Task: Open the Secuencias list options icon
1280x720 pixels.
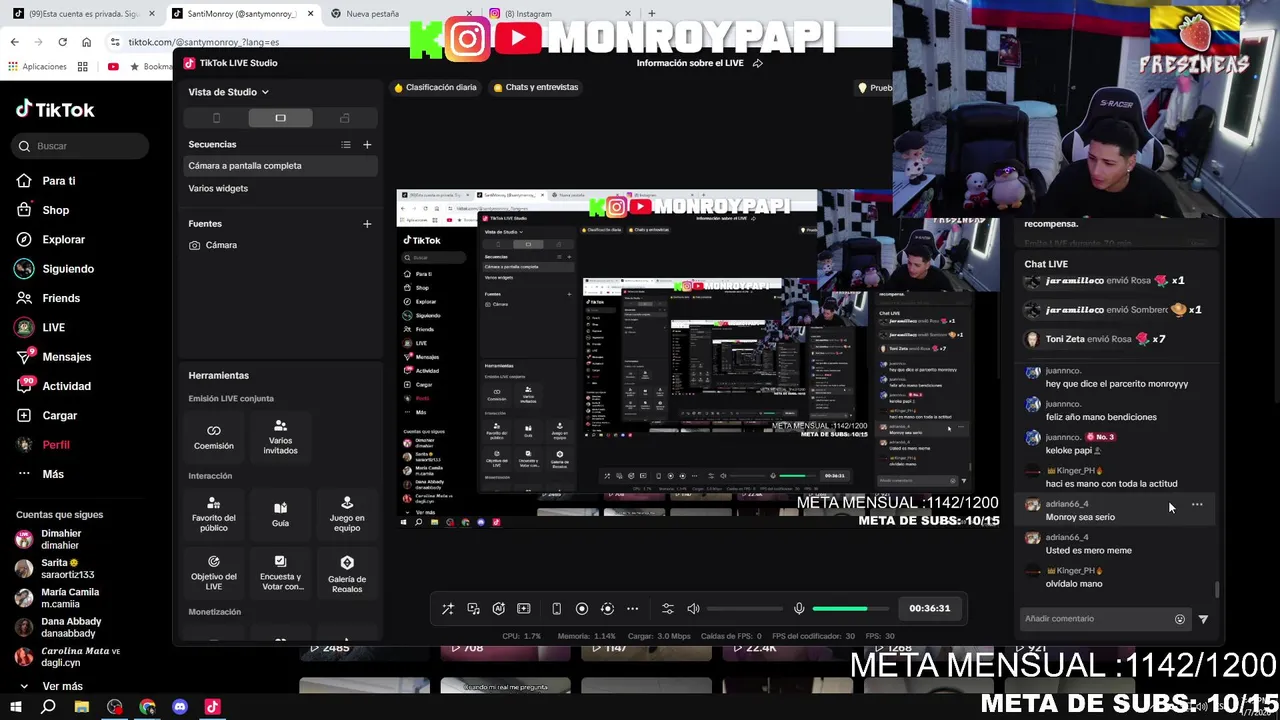Action: (x=346, y=144)
